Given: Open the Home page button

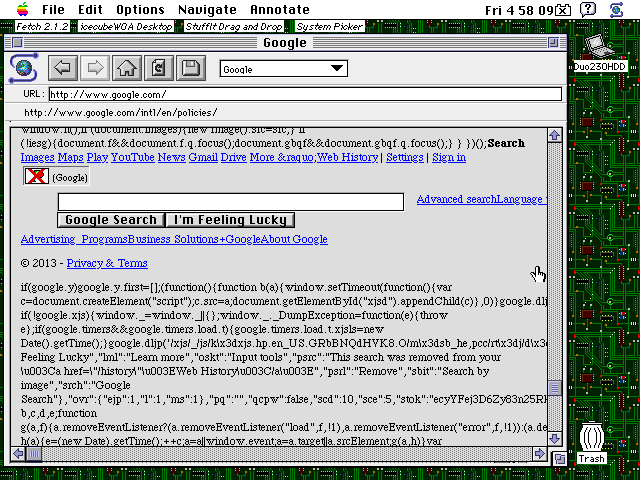Looking at the screenshot, I should pos(127,68).
